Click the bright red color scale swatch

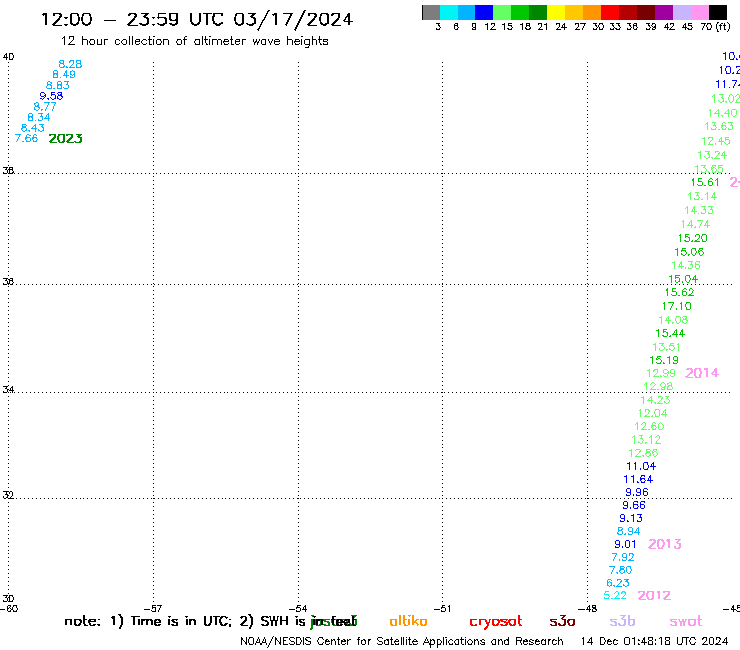tap(610, 12)
